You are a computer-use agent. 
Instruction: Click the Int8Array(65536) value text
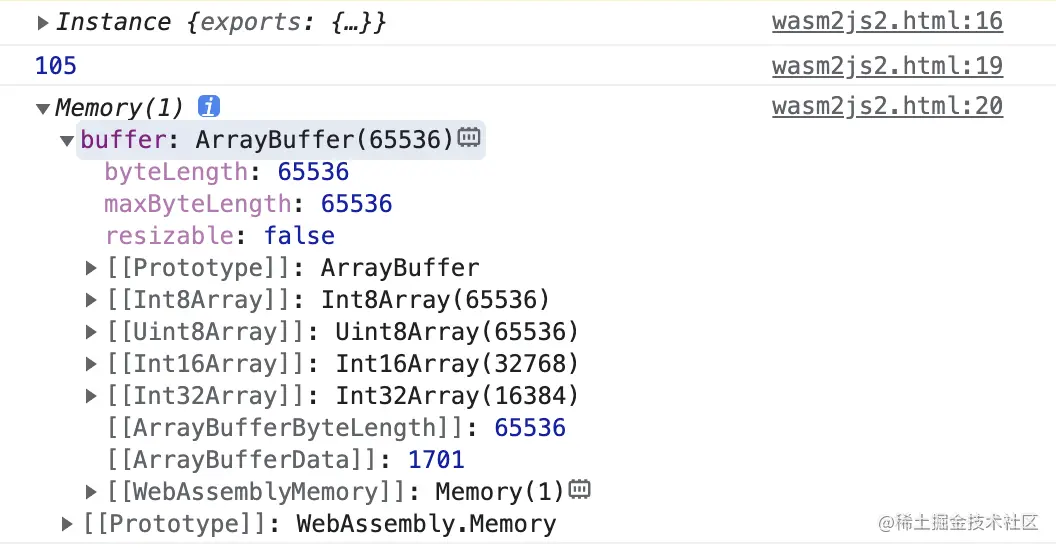(x=436, y=300)
